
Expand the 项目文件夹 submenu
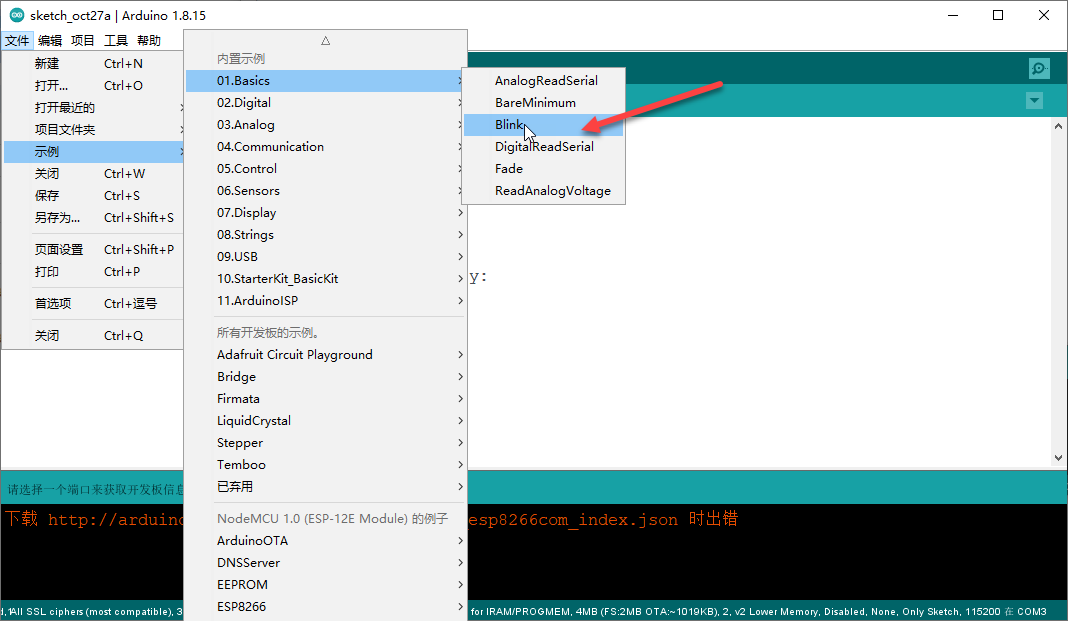coord(94,129)
